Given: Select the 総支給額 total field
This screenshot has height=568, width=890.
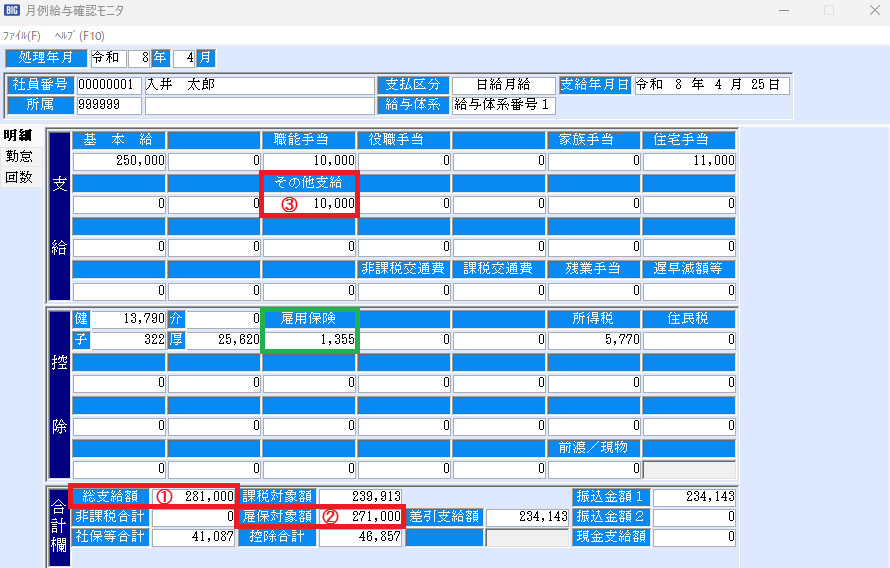Looking at the screenshot, I should (195, 496).
